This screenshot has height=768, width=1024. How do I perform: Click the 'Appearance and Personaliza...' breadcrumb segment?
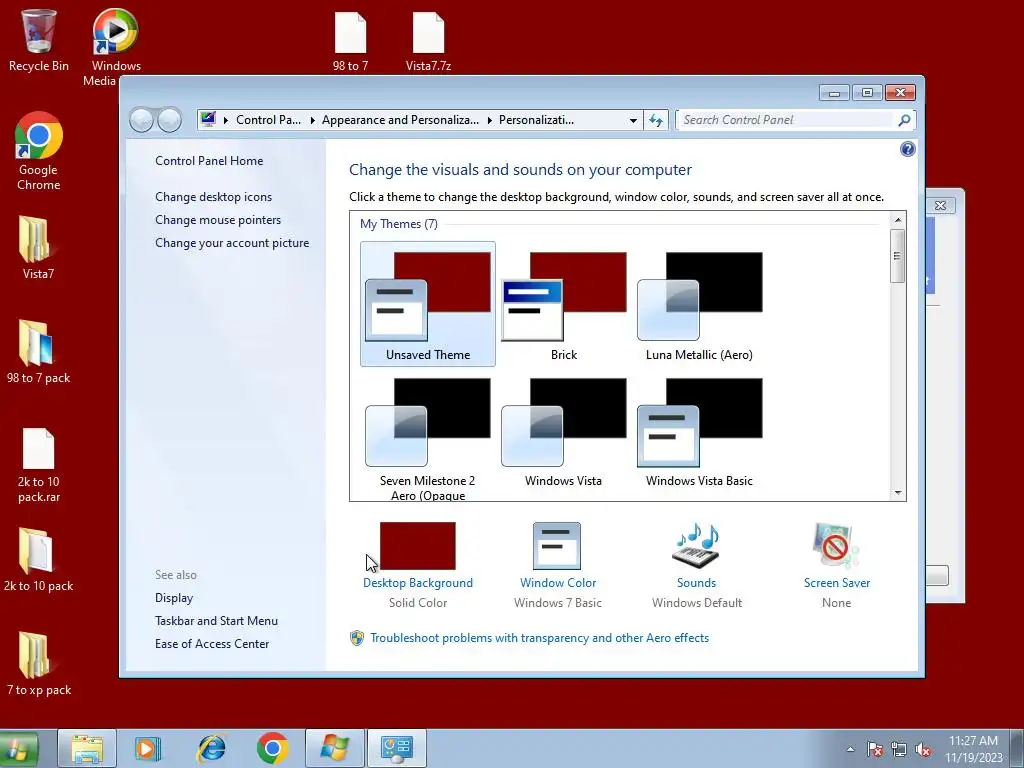click(x=400, y=120)
